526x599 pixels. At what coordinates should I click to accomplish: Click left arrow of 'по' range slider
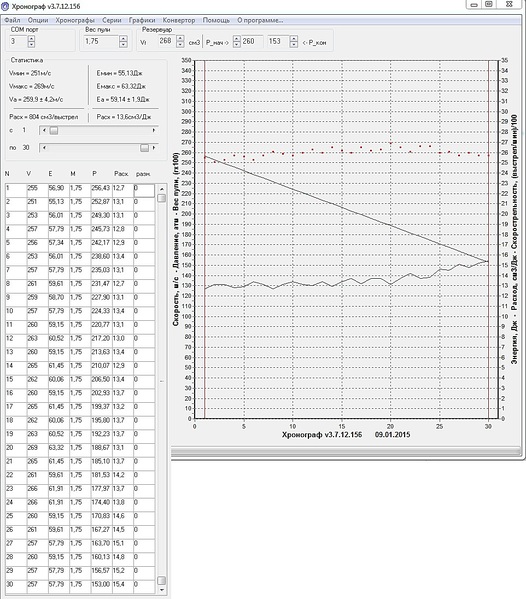[x=44, y=148]
